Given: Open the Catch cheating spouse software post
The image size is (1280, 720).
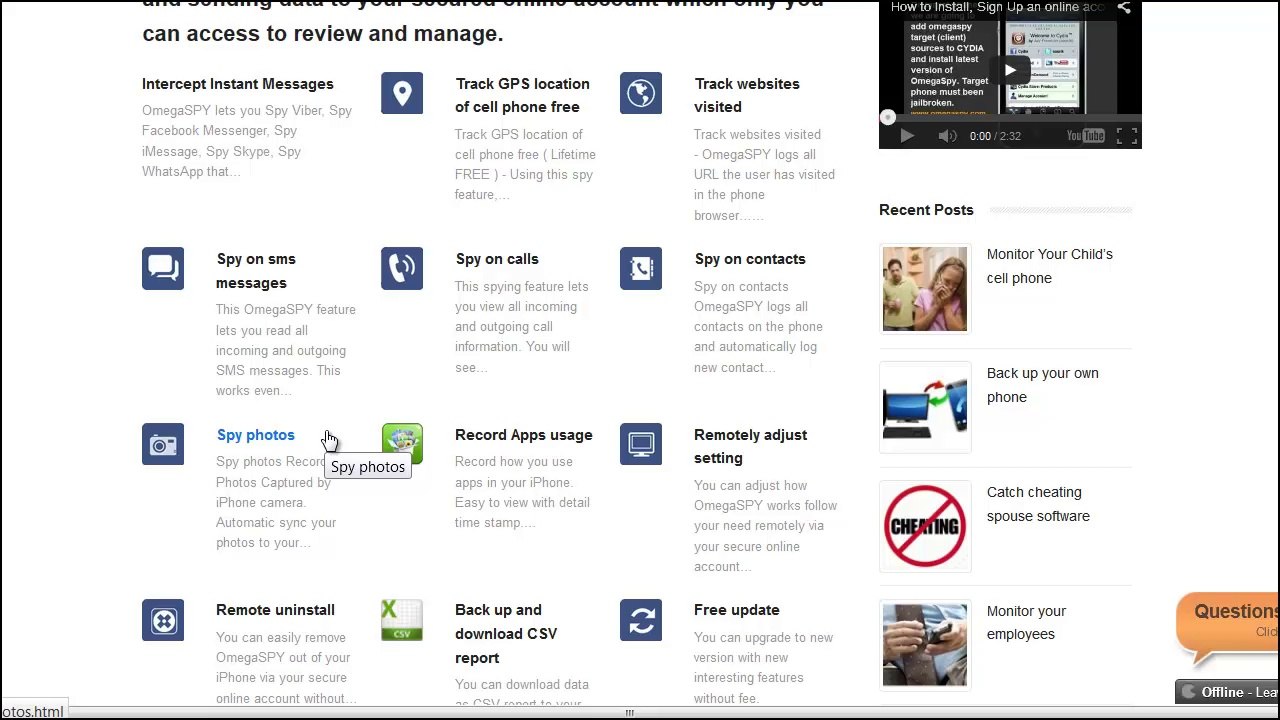Looking at the screenshot, I should pyautogui.click(x=1038, y=504).
